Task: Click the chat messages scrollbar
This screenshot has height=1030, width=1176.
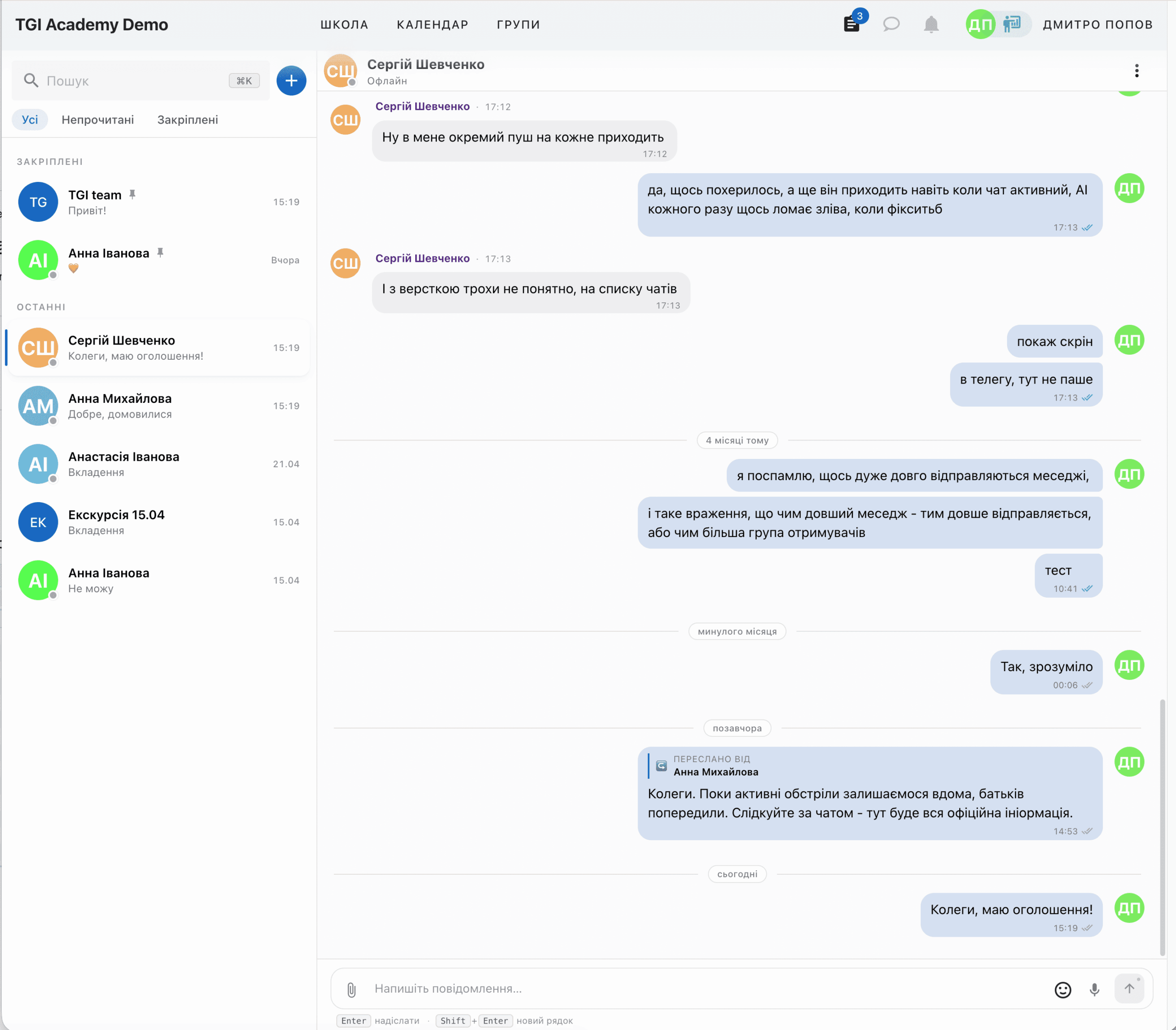Action: pyautogui.click(x=1162, y=828)
